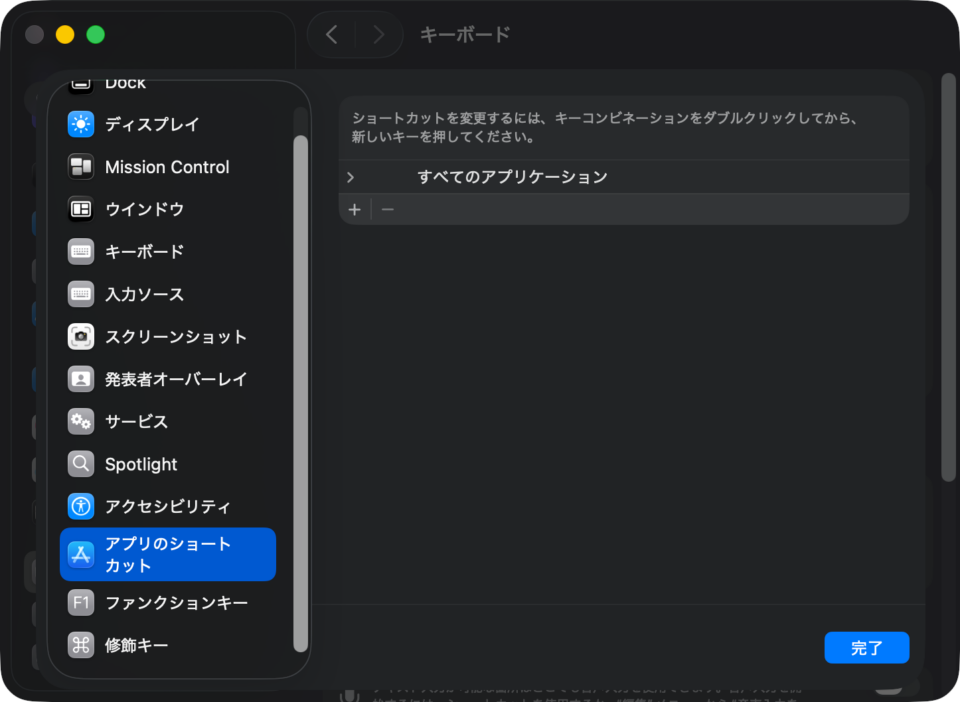The height and width of the screenshot is (702, 960).
Task: Select the アクセシビリティ icon
Action: 81,506
